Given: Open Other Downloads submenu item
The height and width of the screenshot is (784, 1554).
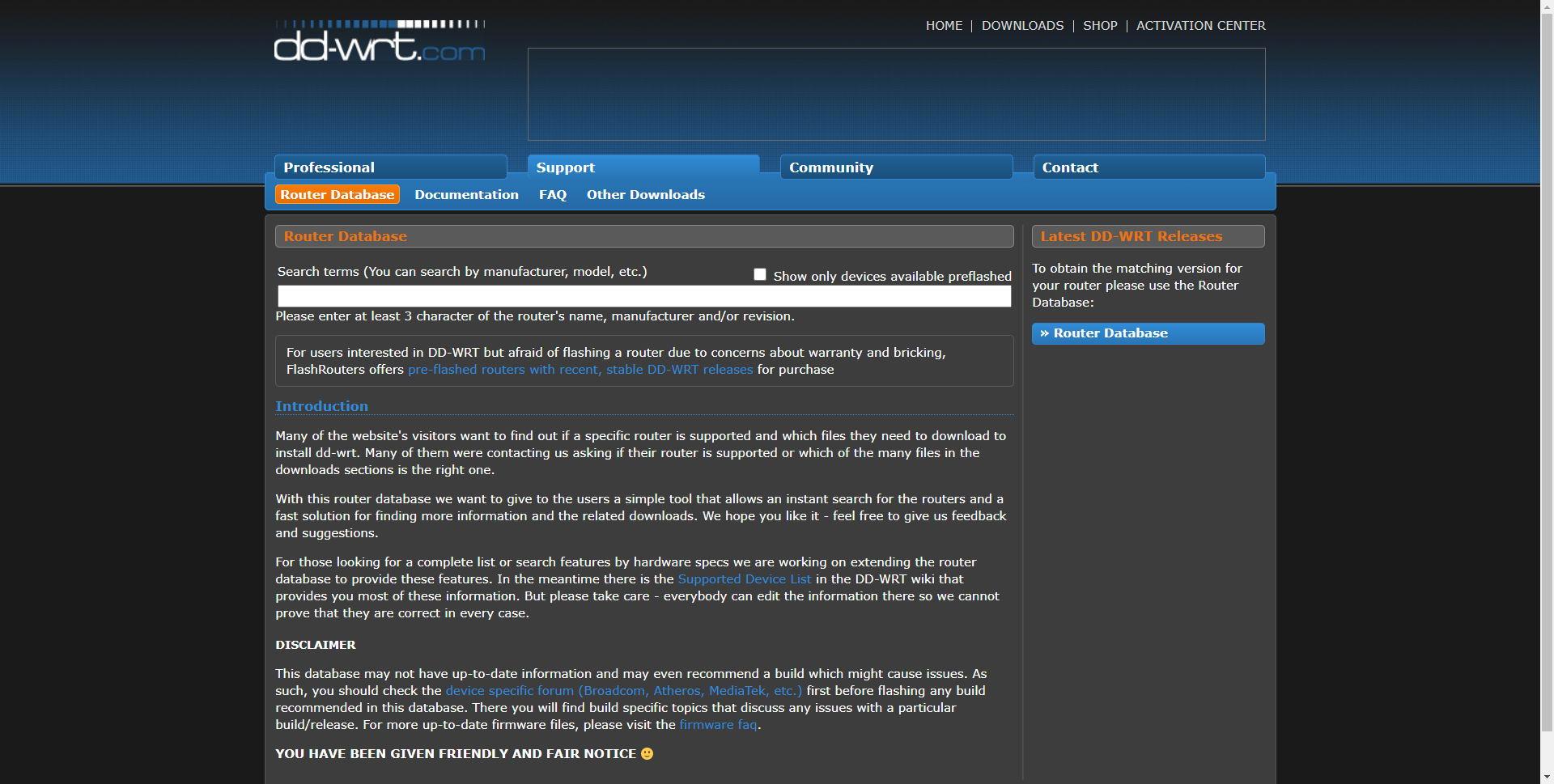Looking at the screenshot, I should pyautogui.click(x=646, y=195).
